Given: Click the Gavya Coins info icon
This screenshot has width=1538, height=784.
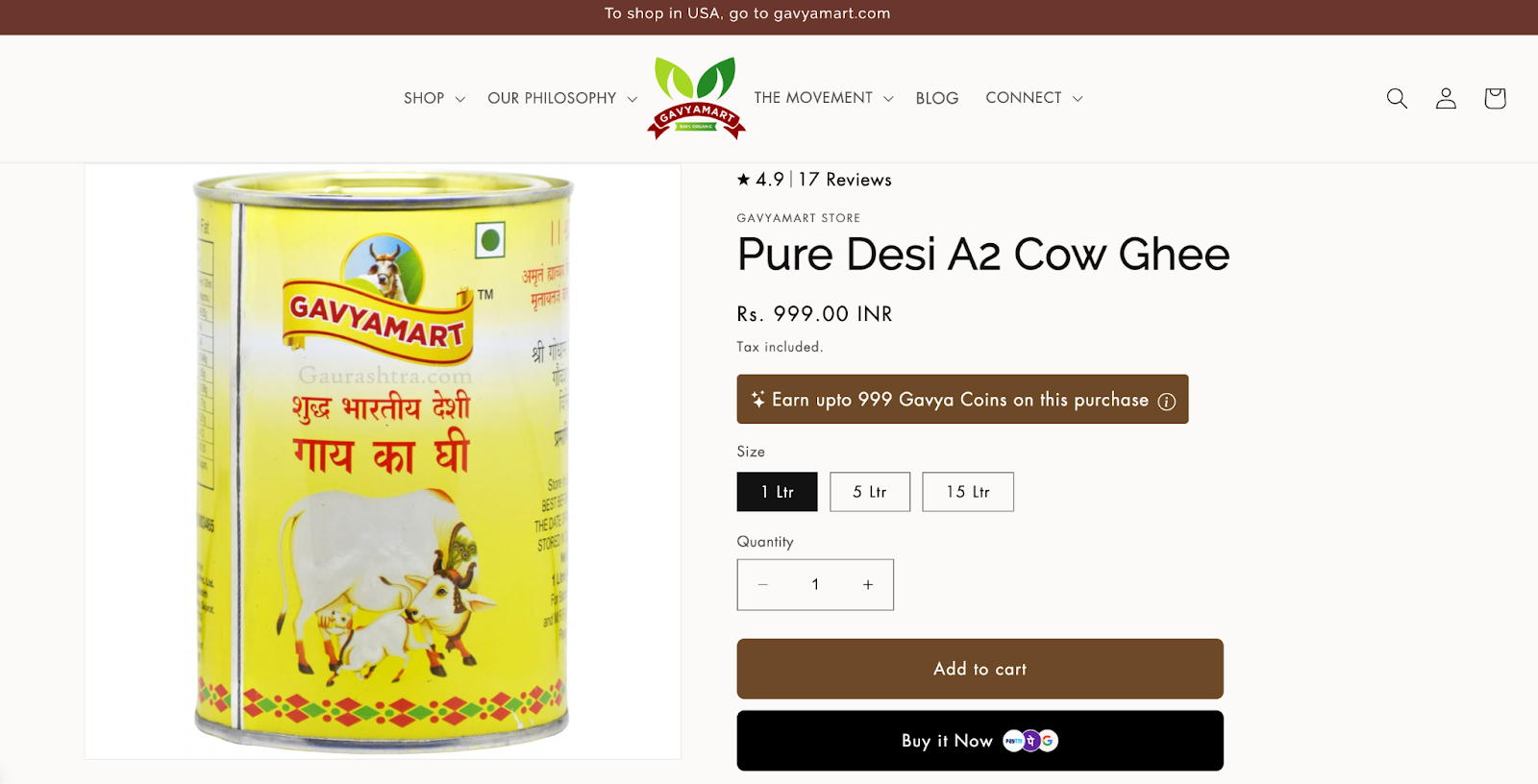Looking at the screenshot, I should coord(1166,402).
